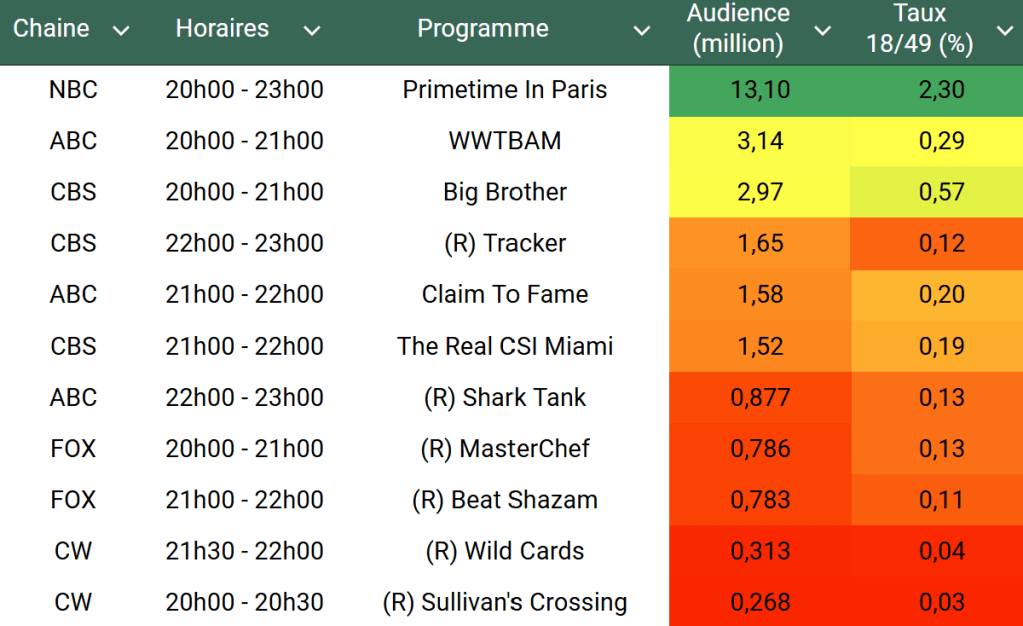Open the Taux 18/49 (%) filter chevron
Screen dimensions: 1023x626
[x=1004, y=31]
